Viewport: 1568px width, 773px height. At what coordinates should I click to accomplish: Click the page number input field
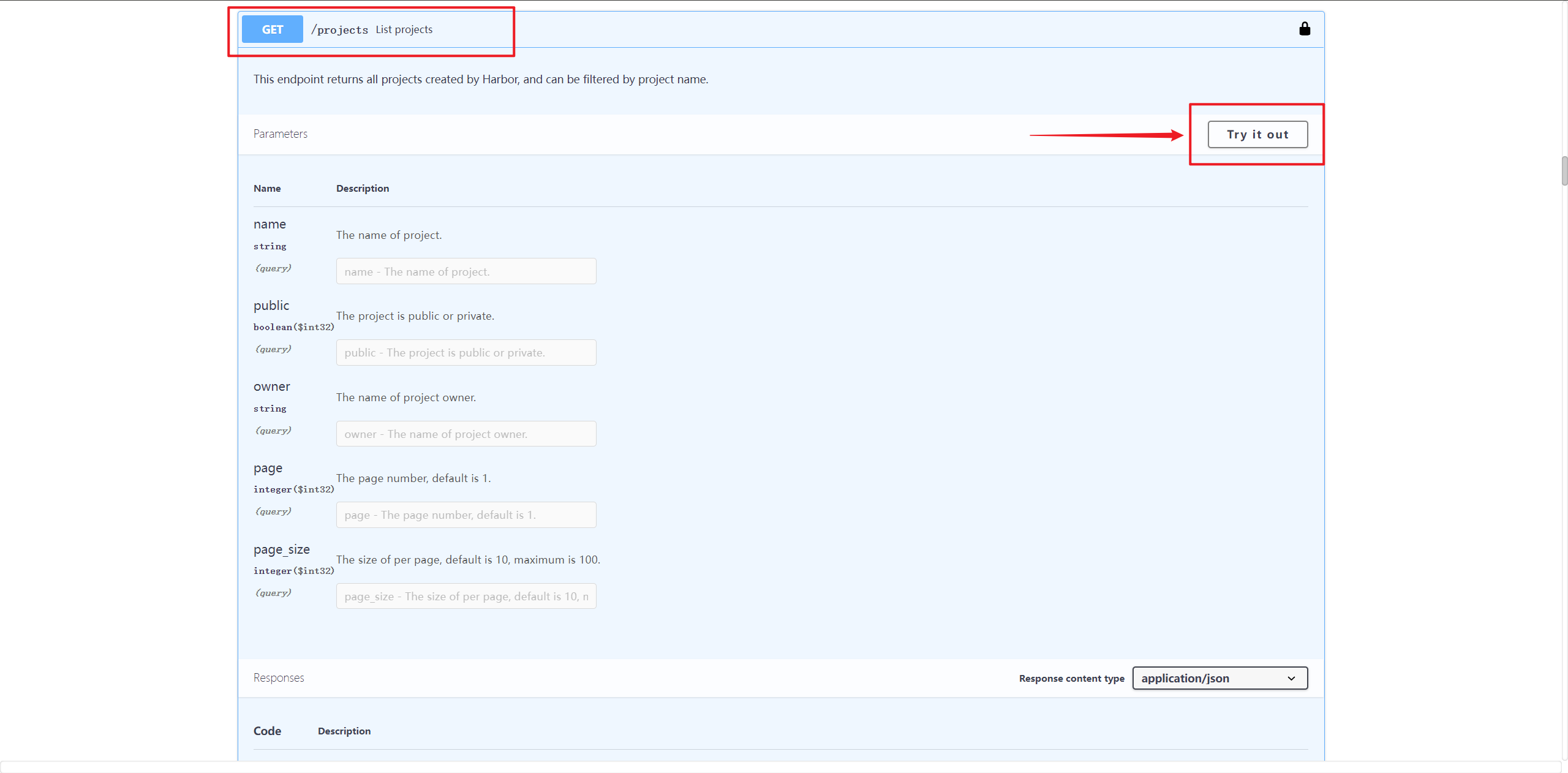click(x=466, y=515)
